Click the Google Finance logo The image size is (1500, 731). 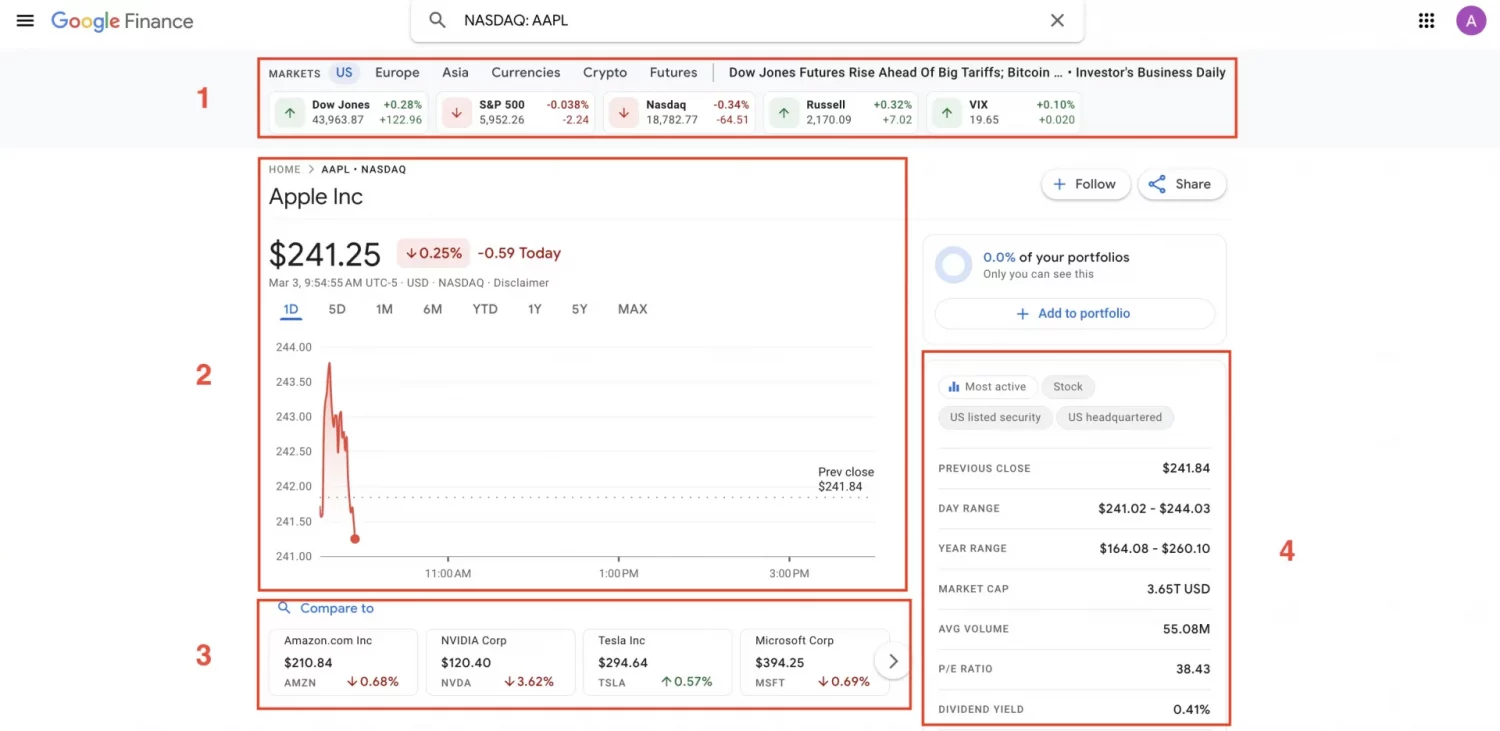point(122,21)
